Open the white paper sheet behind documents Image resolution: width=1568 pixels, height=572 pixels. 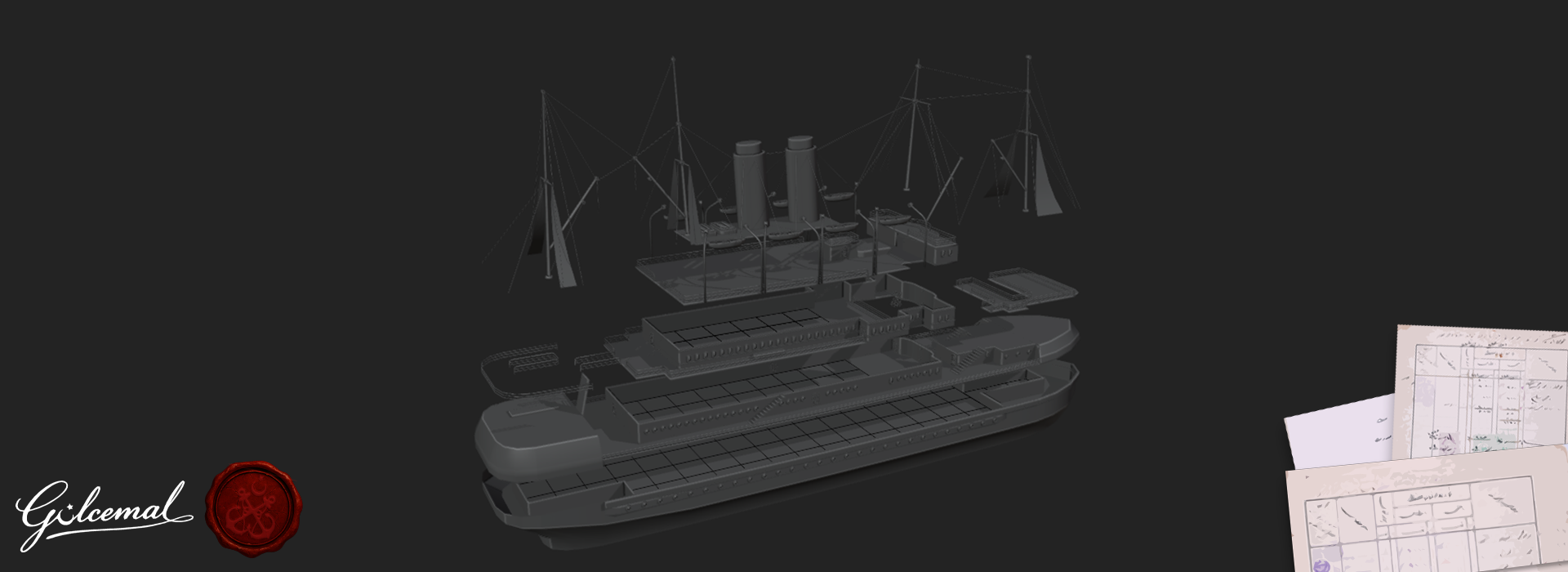coord(1339,431)
